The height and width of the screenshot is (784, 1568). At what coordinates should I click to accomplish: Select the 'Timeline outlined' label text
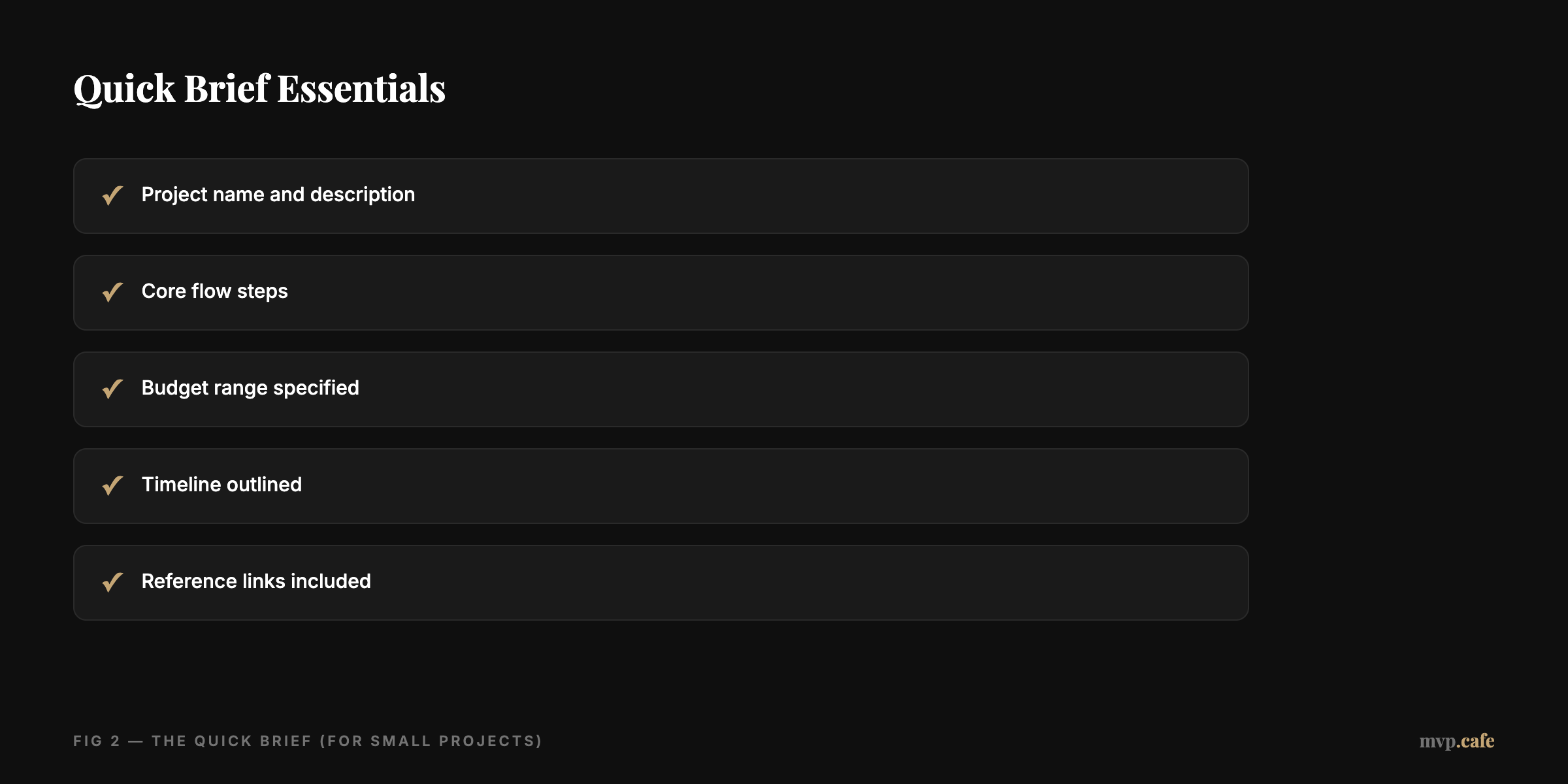221,485
